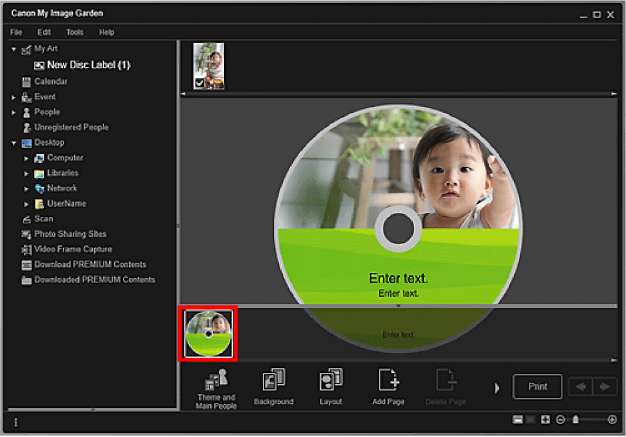The image size is (626, 437).
Task: Click the Print button
Action: (x=537, y=386)
